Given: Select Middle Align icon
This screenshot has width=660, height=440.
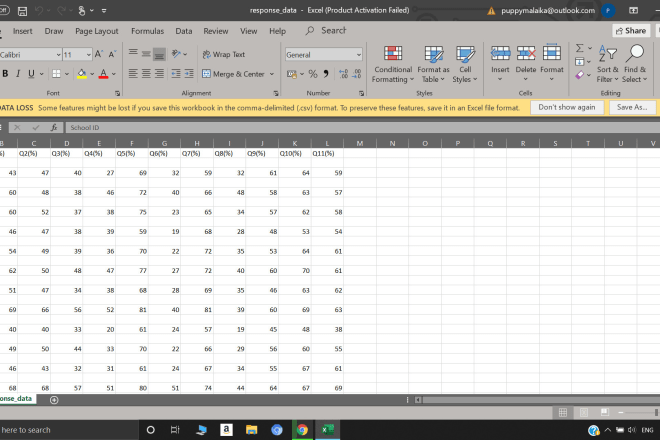Looking at the screenshot, I should [146, 54].
